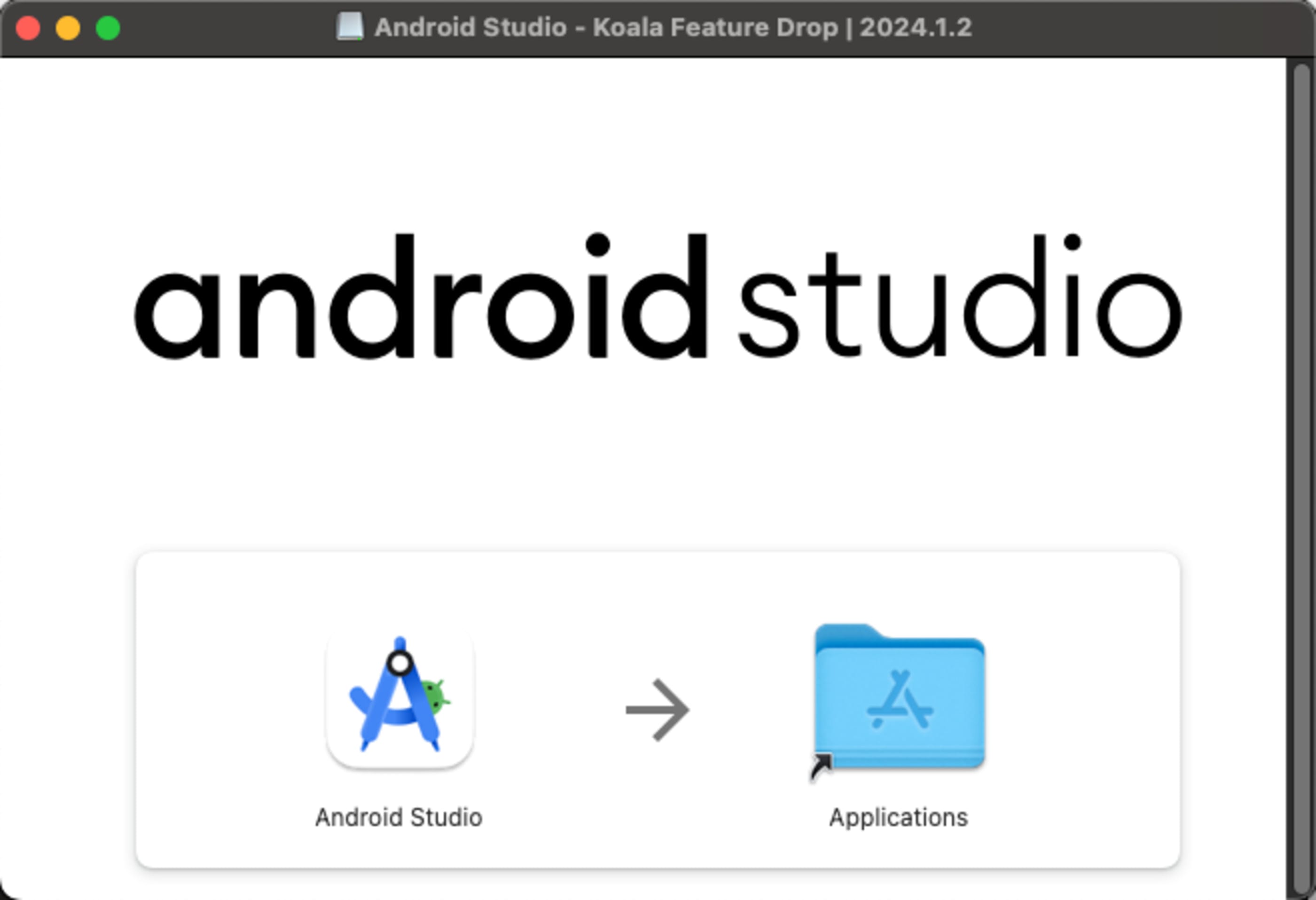Viewport: 1316px width, 900px height.
Task: Click the App Store 'A' emblem on folder
Action: [899, 701]
